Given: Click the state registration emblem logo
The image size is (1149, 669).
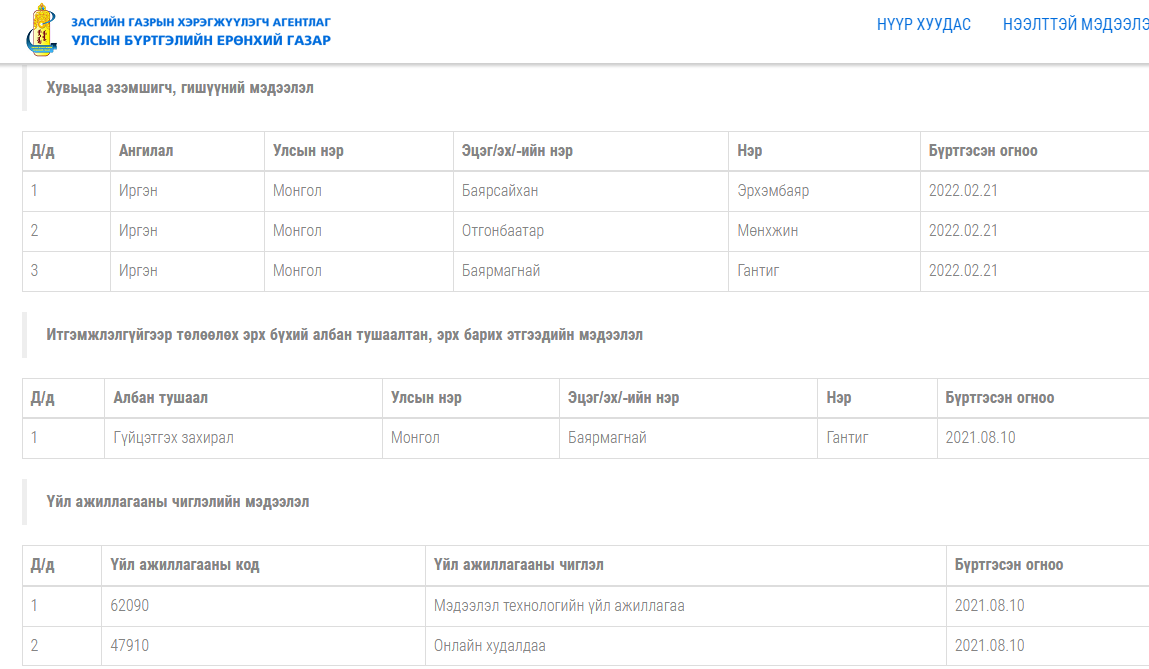Looking at the screenshot, I should coord(41,30).
